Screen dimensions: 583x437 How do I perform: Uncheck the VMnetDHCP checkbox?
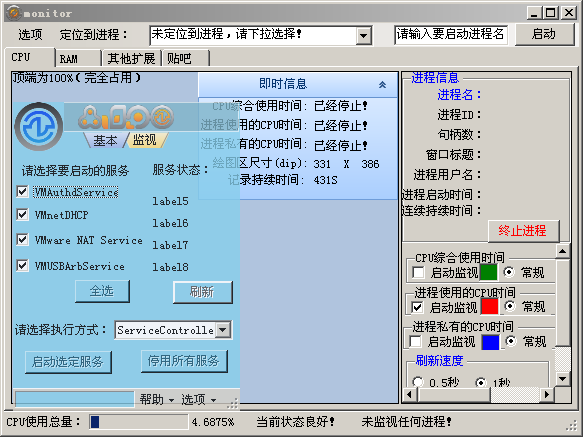coord(22,215)
